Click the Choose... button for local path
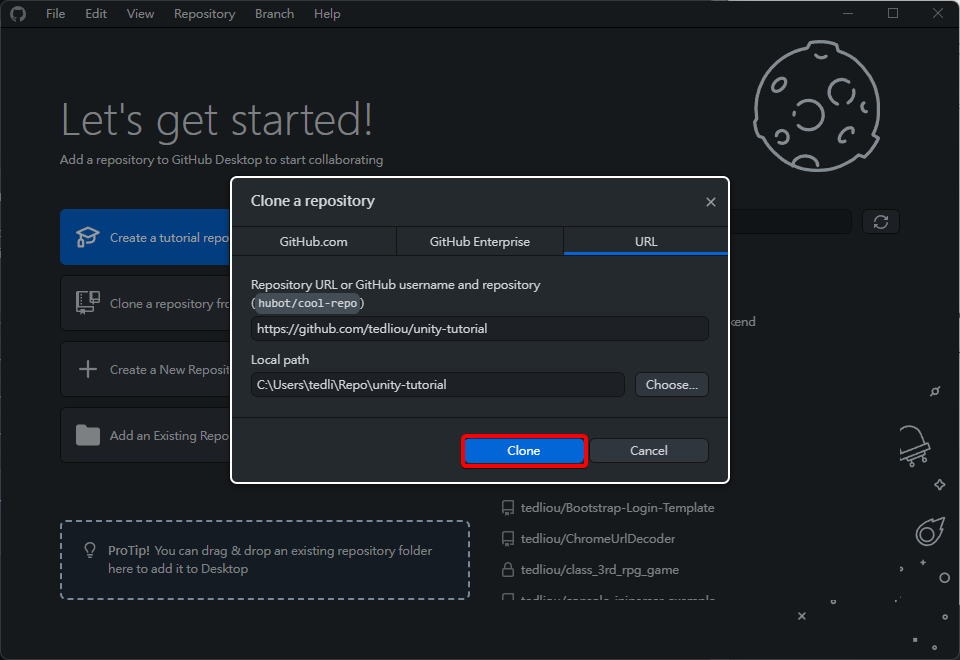Viewport: 960px width, 660px height. (672, 384)
